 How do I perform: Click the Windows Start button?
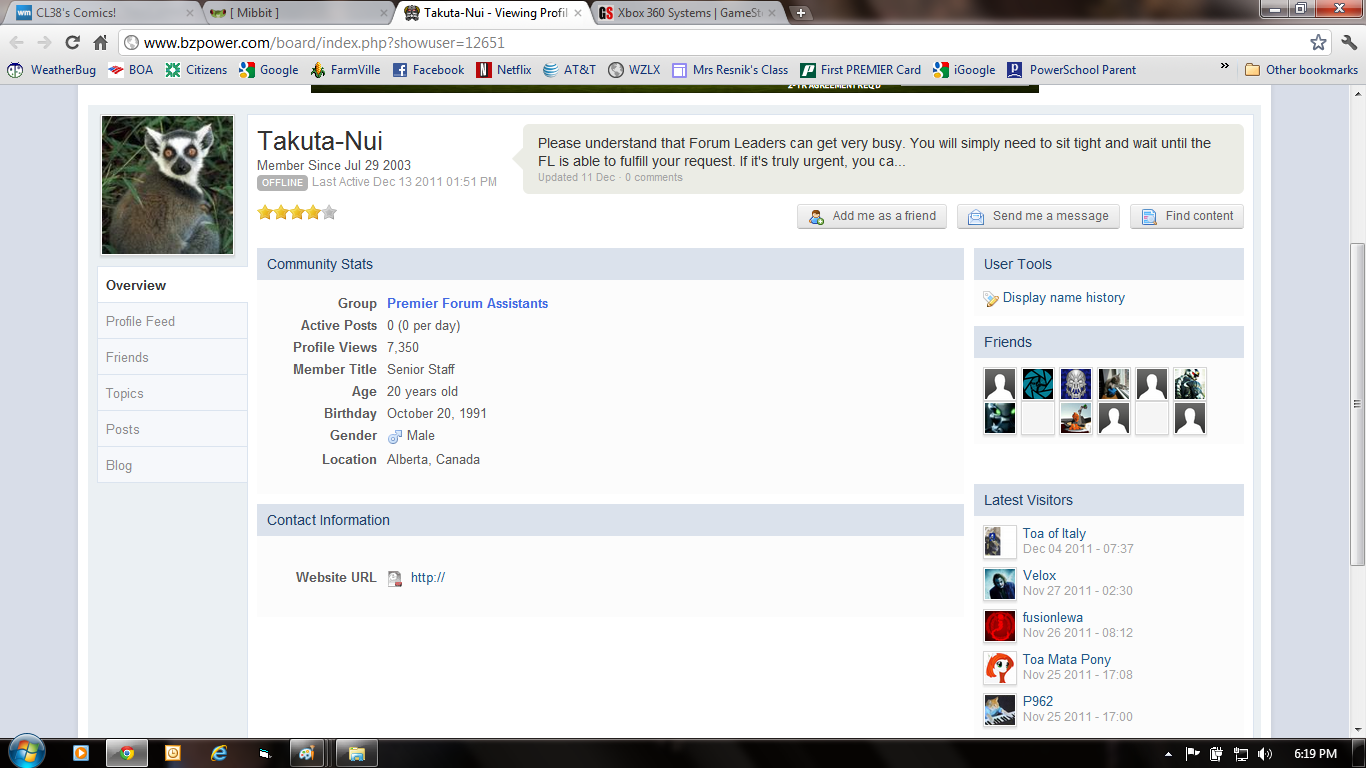(x=26, y=752)
